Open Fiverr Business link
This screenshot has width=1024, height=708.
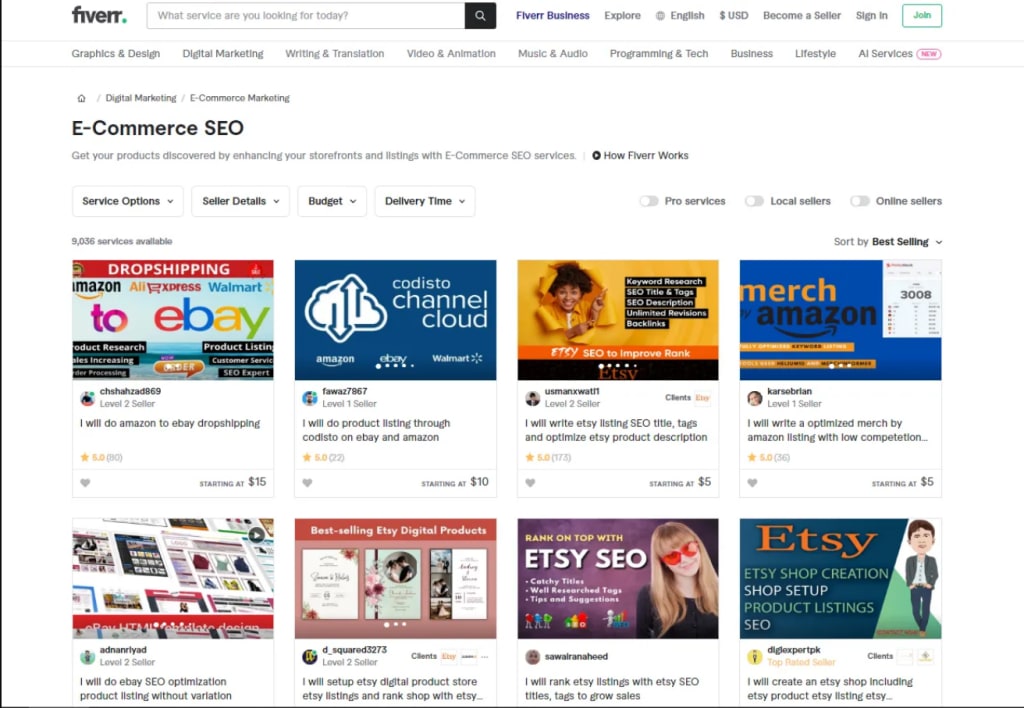pyautogui.click(x=552, y=16)
